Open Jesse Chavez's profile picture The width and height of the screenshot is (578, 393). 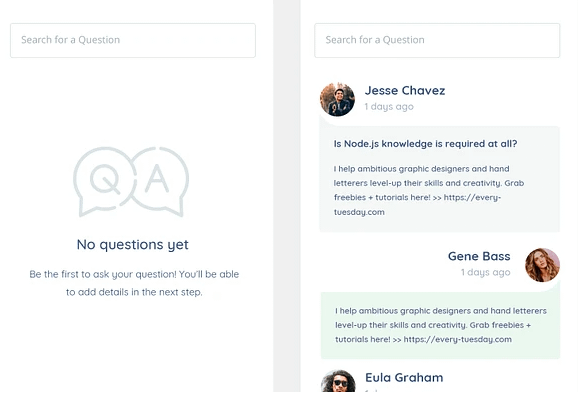[x=337, y=100]
